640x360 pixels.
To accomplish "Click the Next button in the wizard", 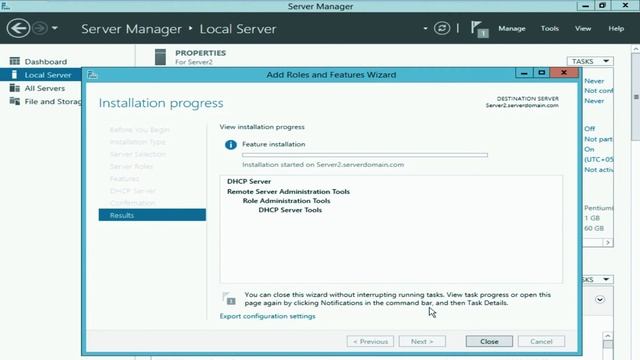I will pos(422,341).
